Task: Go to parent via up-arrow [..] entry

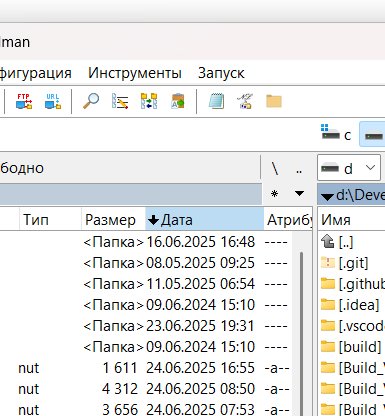Action: [337, 242]
